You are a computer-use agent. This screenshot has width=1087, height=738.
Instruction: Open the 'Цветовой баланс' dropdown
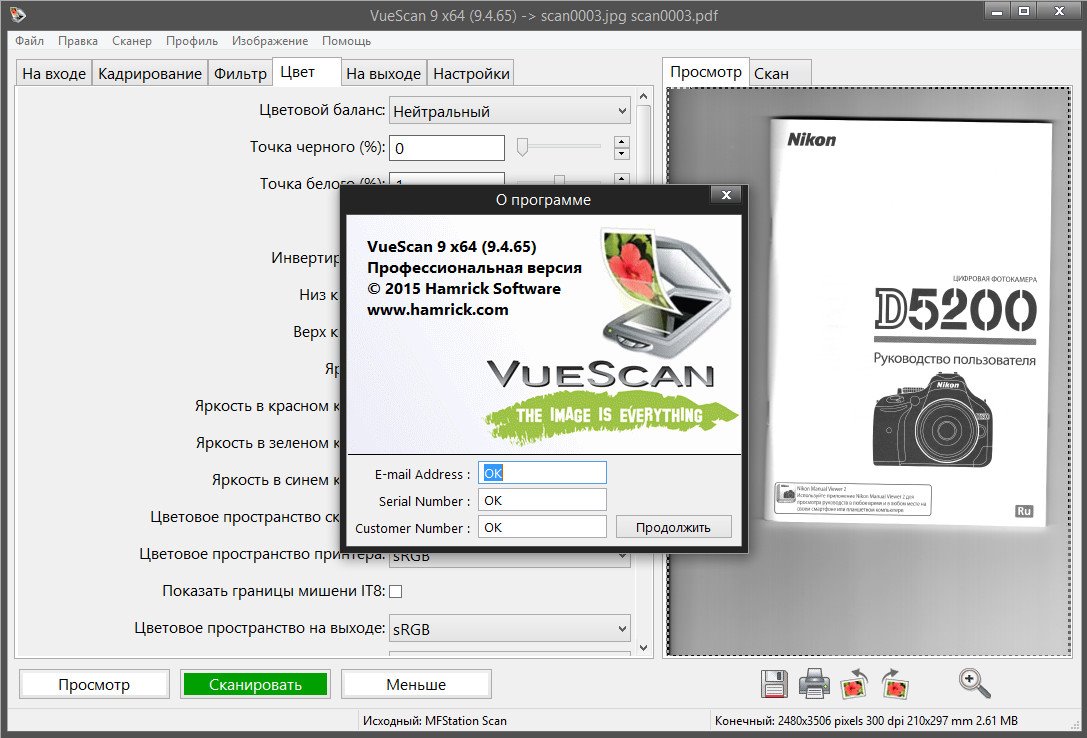pos(510,111)
